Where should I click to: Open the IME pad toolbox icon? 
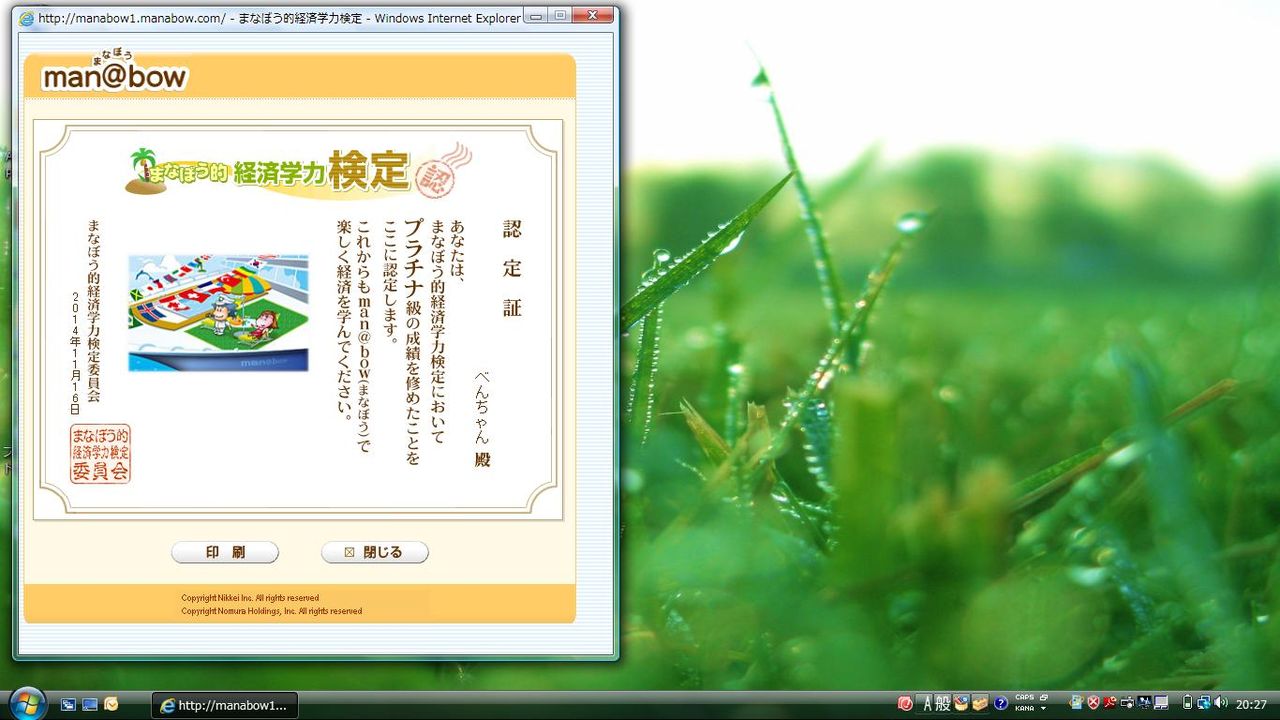pos(961,703)
